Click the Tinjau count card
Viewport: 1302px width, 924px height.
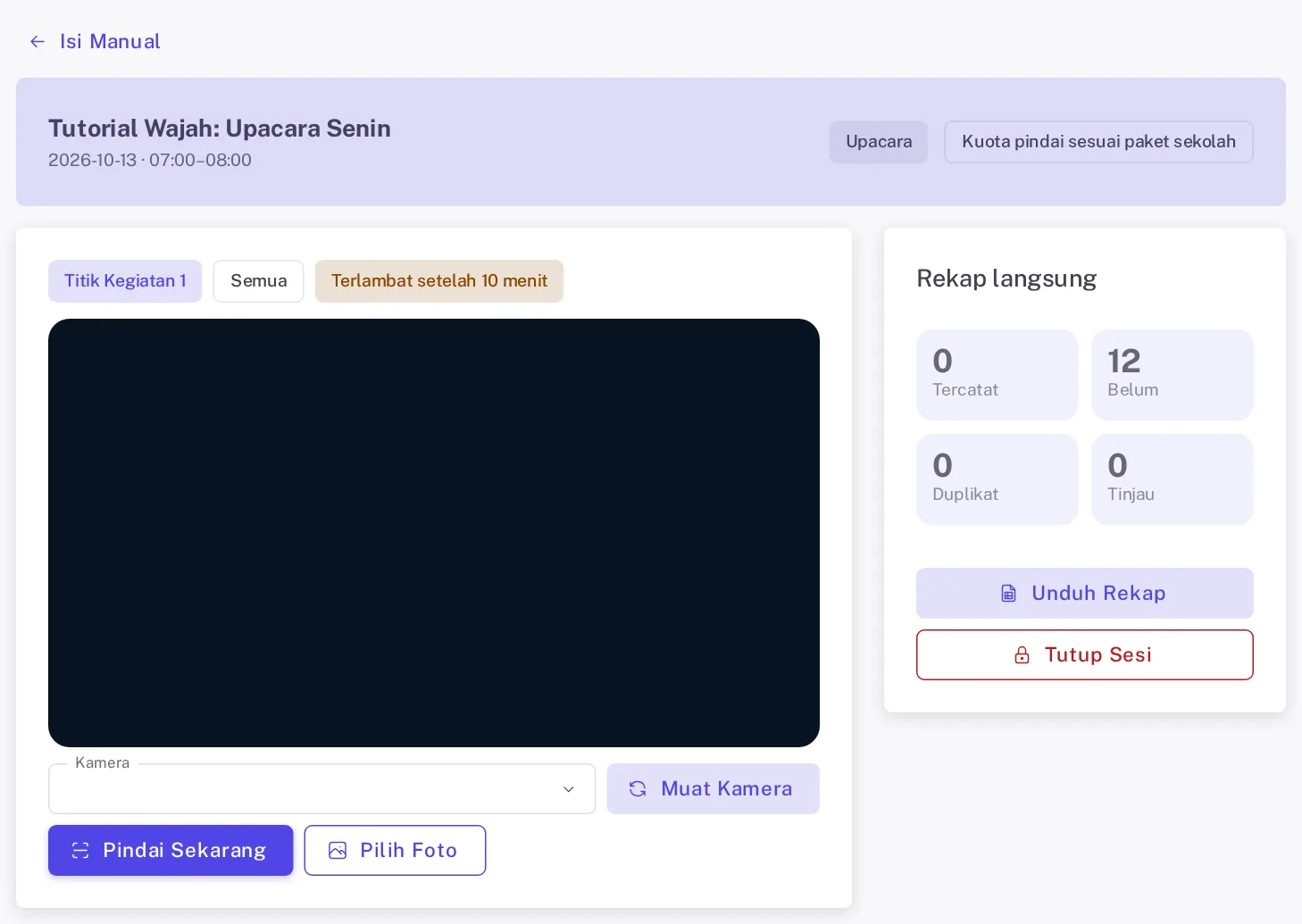click(x=1173, y=479)
